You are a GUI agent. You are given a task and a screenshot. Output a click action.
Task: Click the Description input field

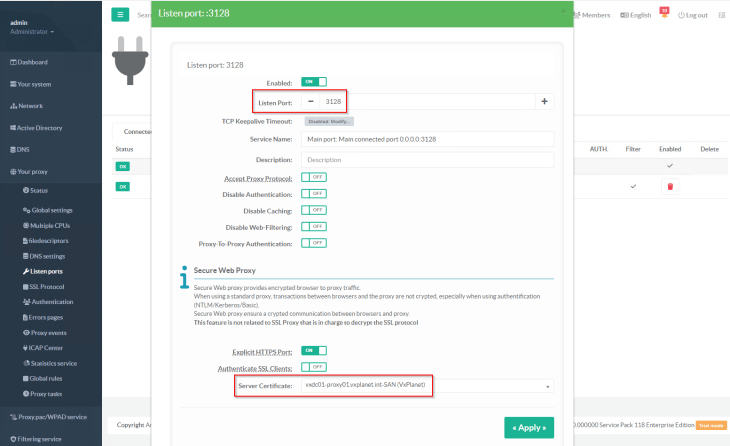pos(427,159)
